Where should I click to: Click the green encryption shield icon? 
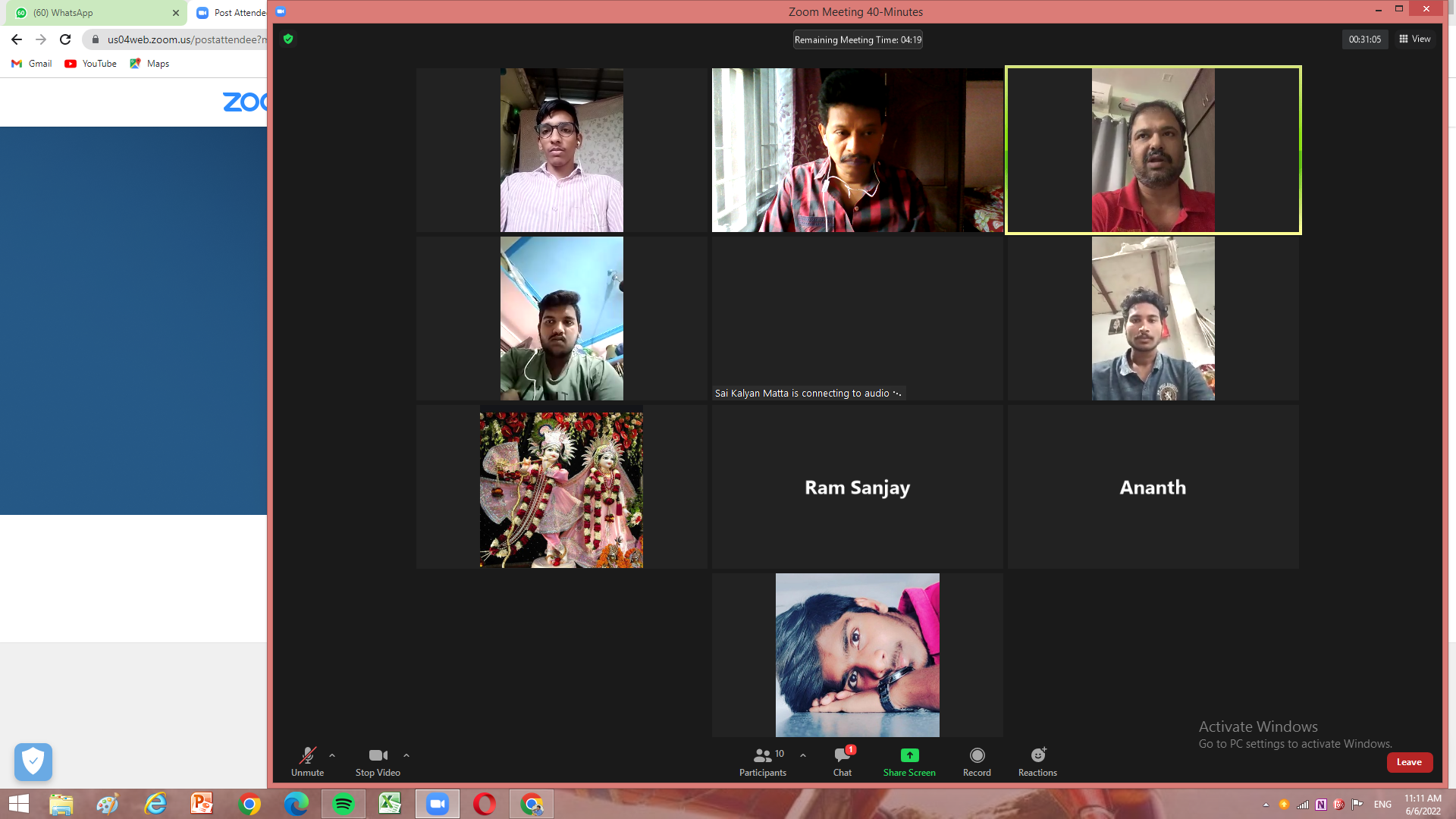(x=288, y=39)
